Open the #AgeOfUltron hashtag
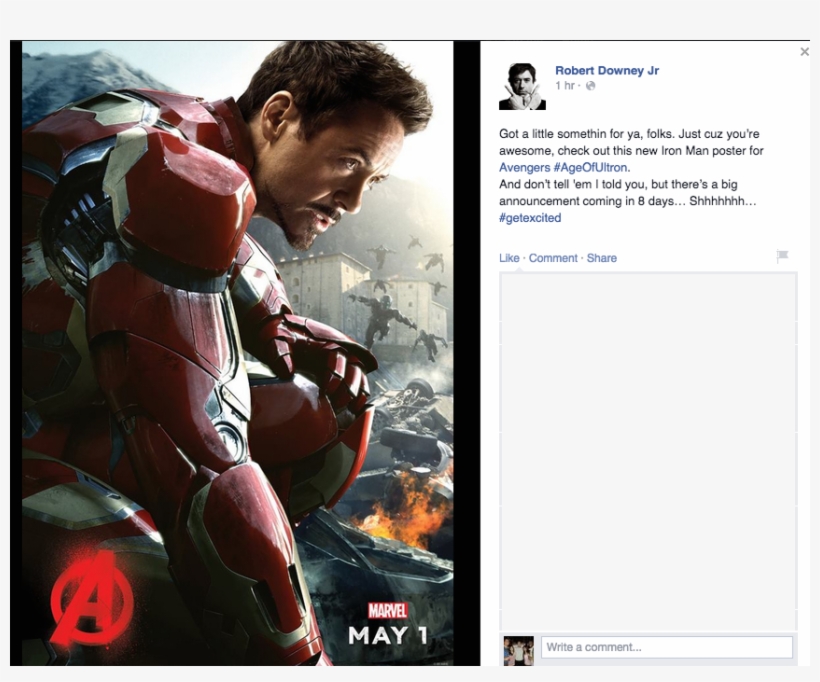Viewport: 820px width, 682px height. [x=590, y=167]
